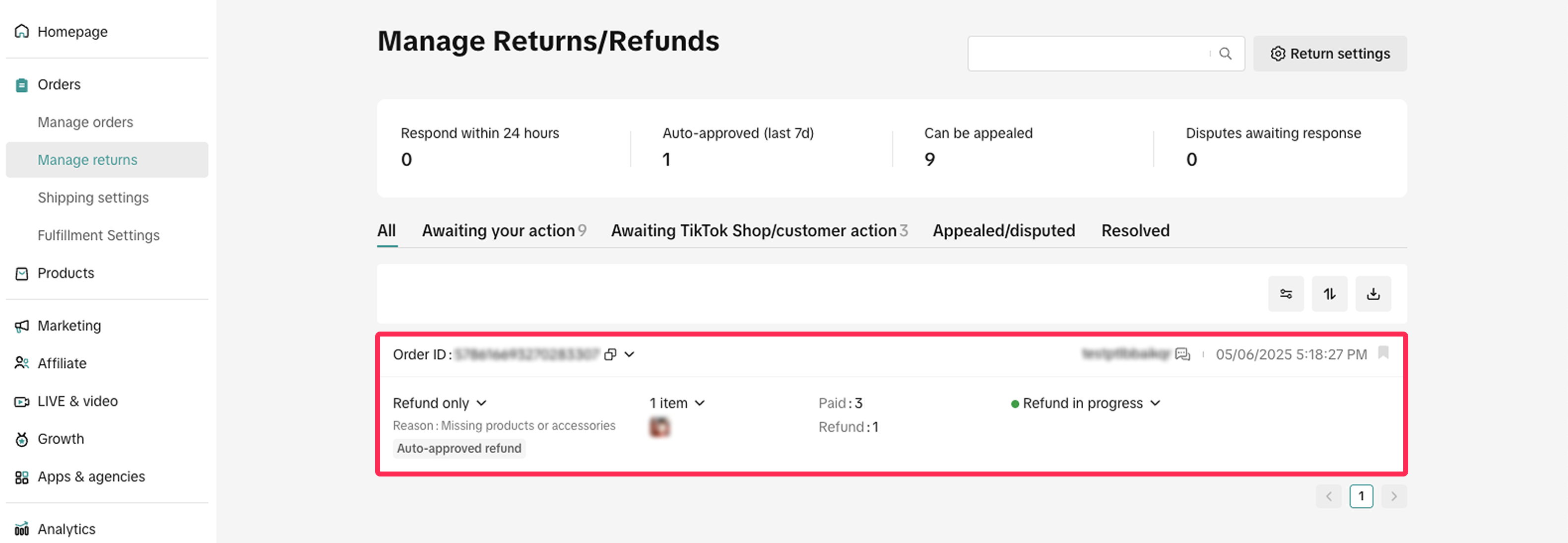Click the download export icon
The height and width of the screenshot is (543, 1568).
[x=1372, y=294]
